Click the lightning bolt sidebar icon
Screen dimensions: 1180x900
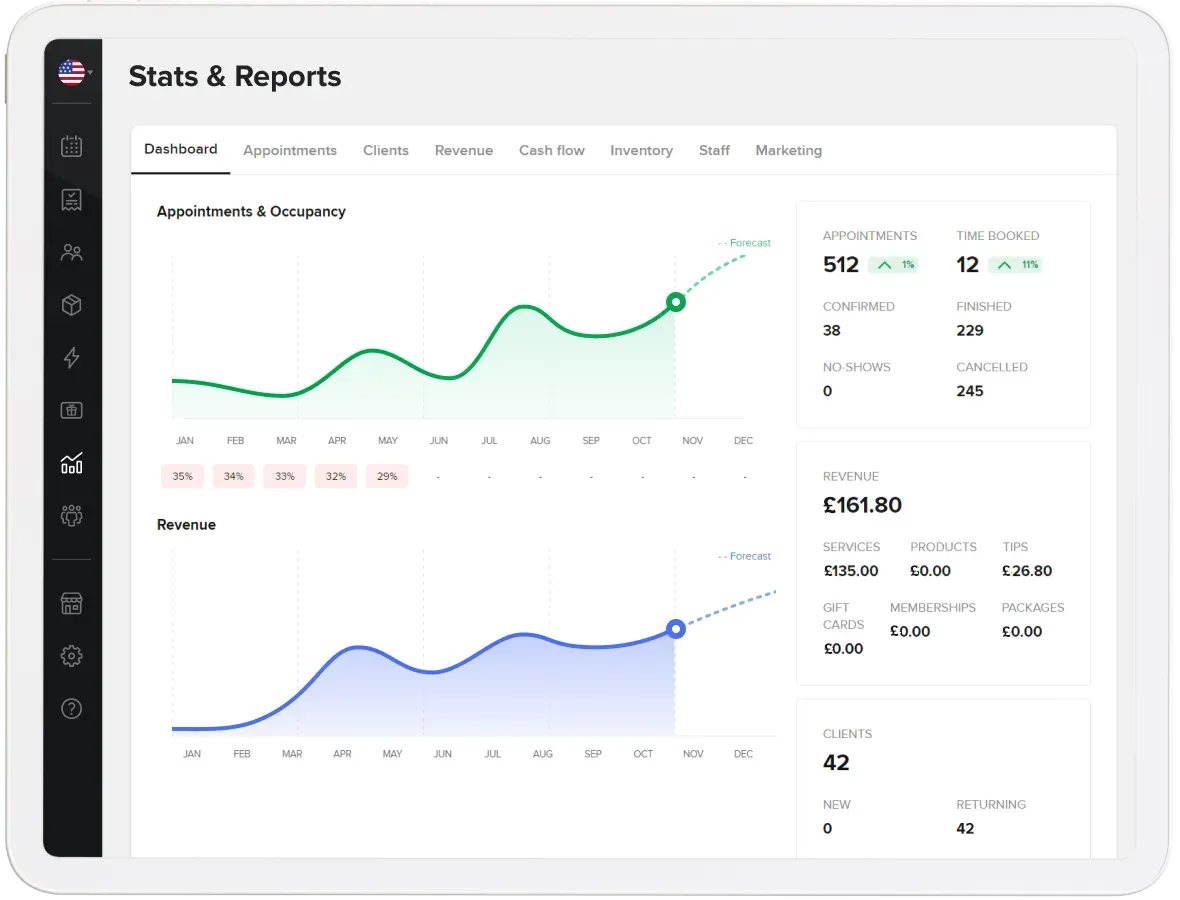coord(72,358)
